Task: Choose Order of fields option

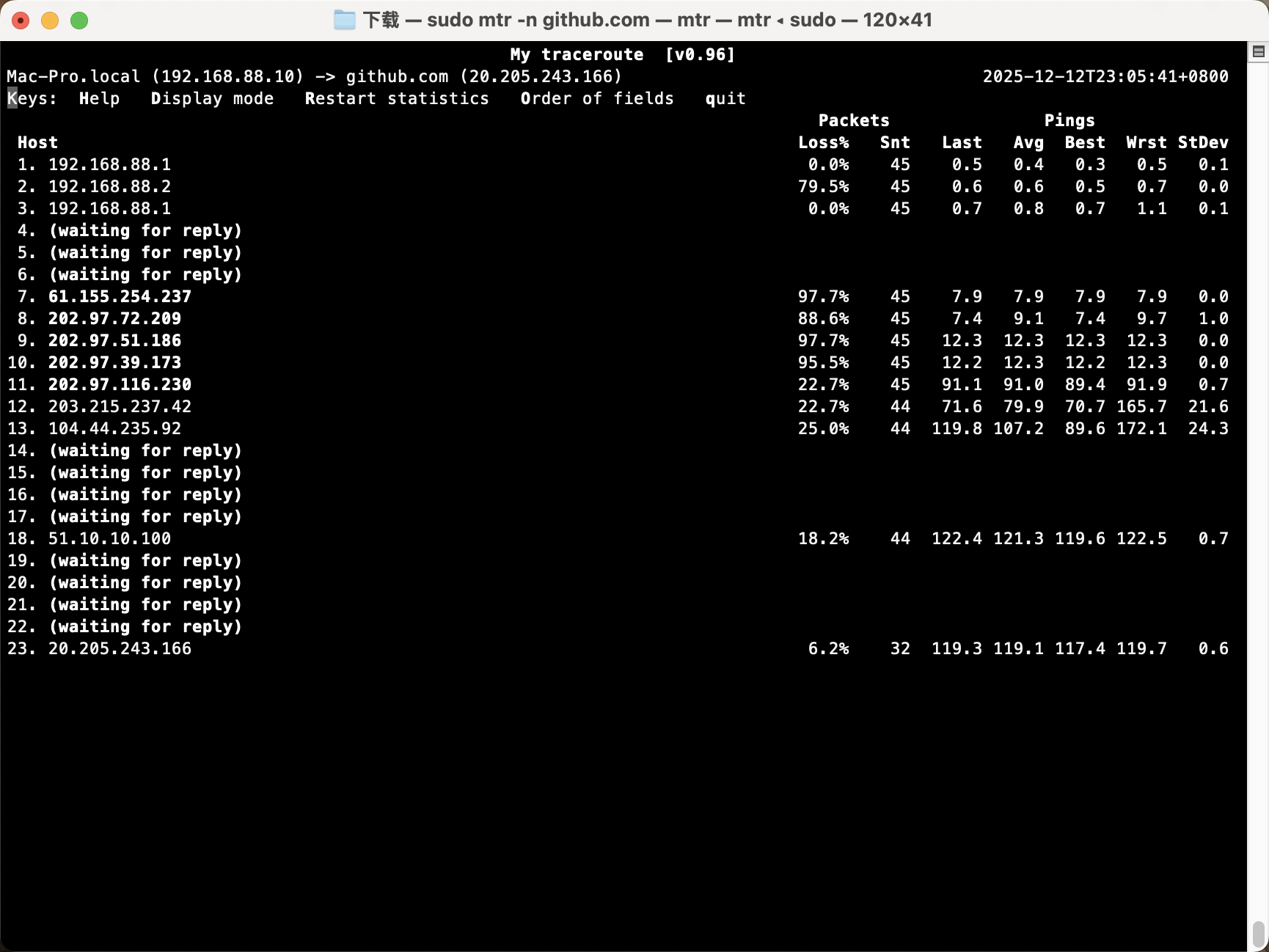Action: (596, 98)
